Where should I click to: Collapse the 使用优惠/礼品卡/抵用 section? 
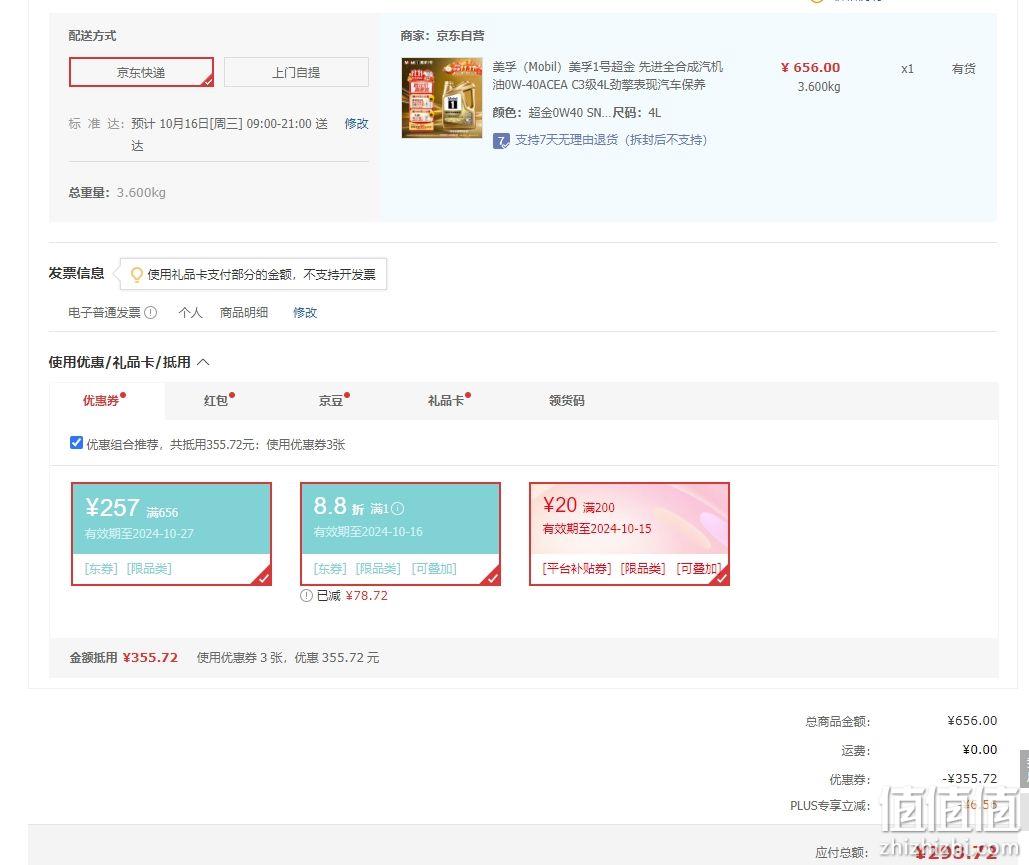point(203,362)
